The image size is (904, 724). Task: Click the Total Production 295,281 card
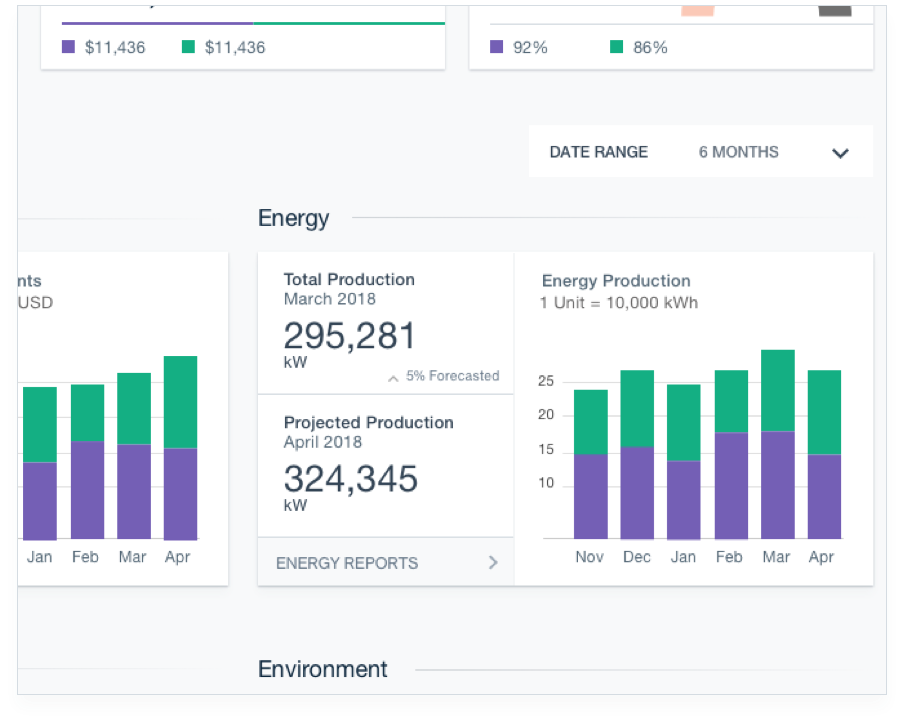pos(385,322)
